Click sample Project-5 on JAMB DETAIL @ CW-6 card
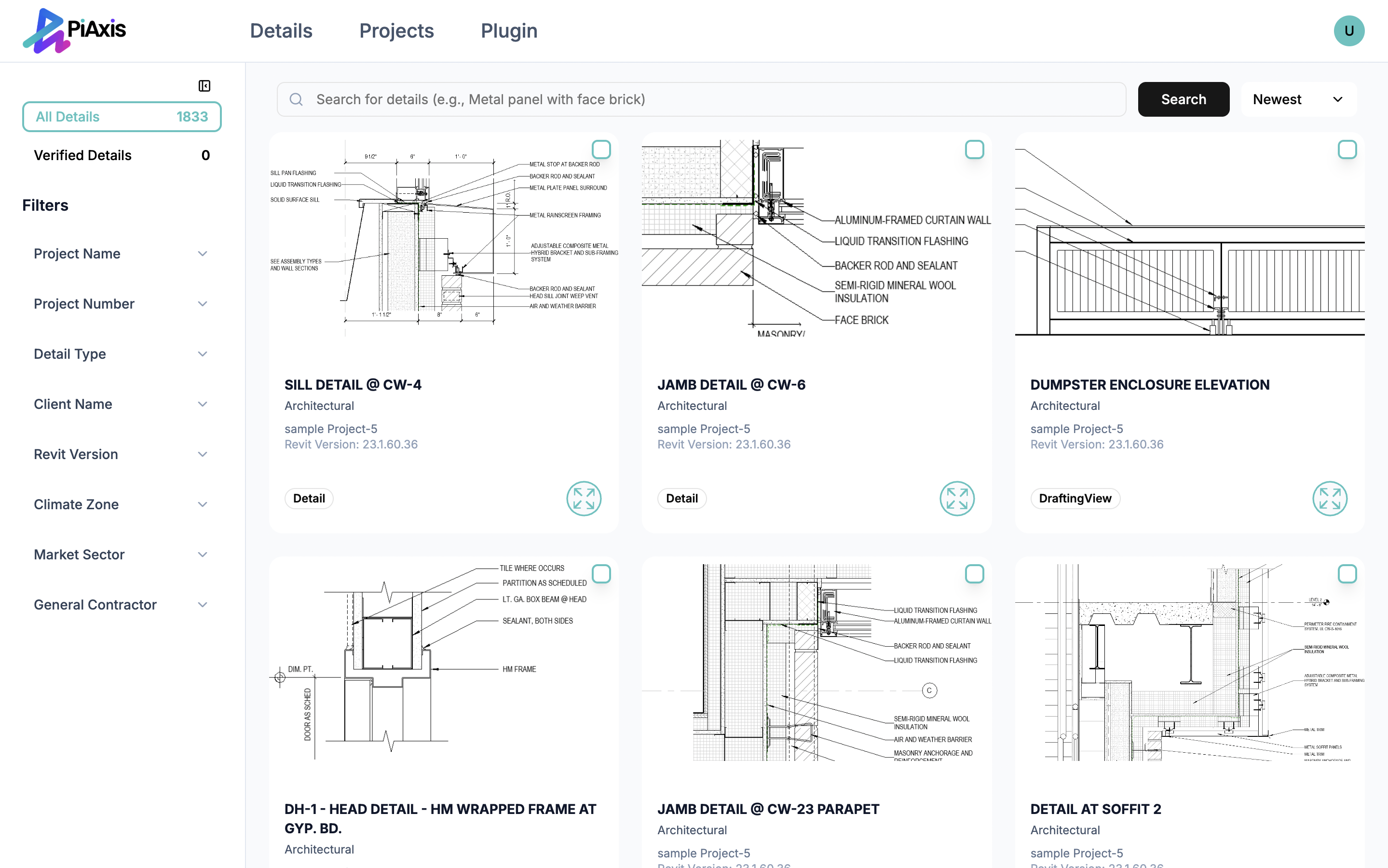1388x868 pixels. coord(703,429)
